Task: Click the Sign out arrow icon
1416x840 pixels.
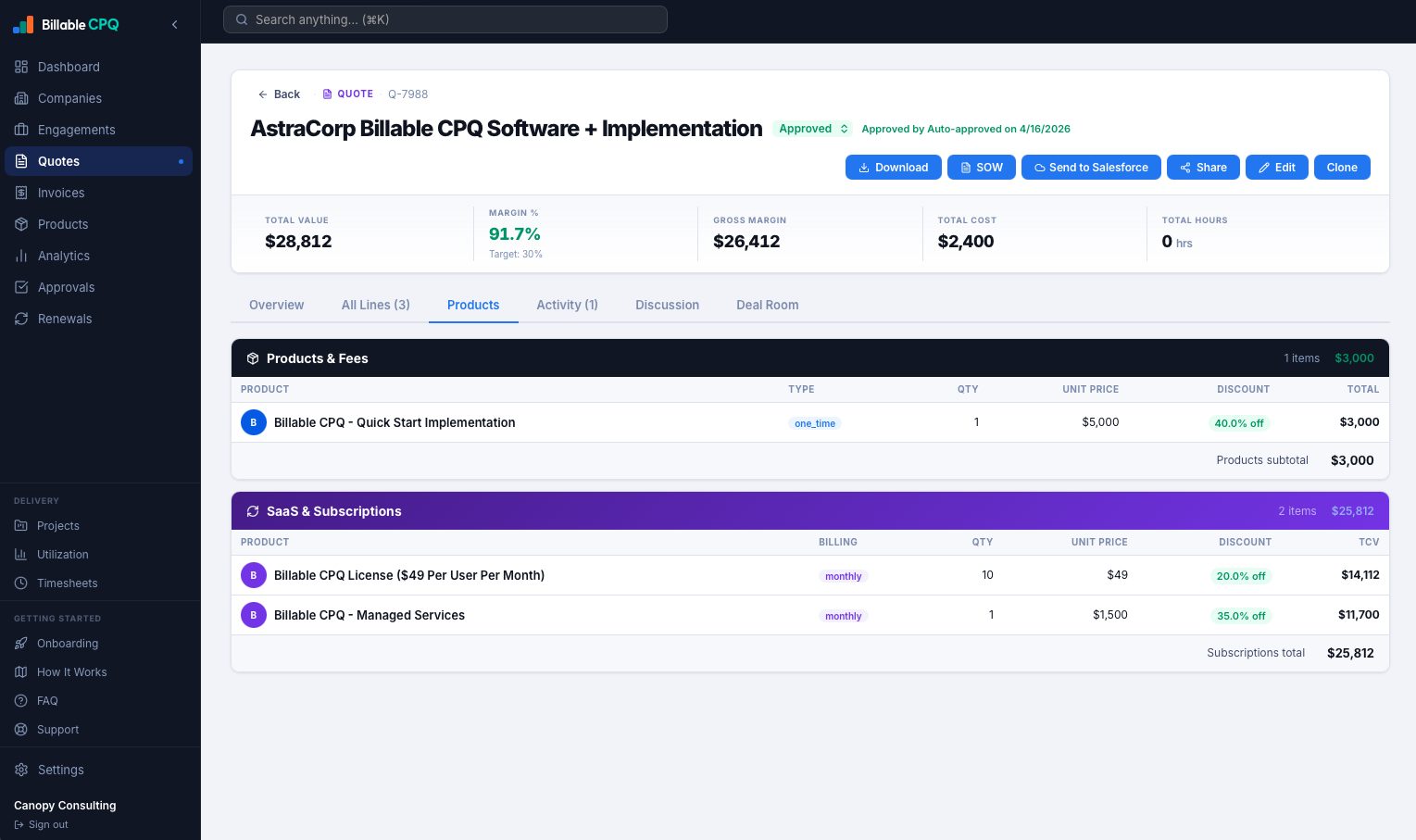Action: [x=19, y=824]
